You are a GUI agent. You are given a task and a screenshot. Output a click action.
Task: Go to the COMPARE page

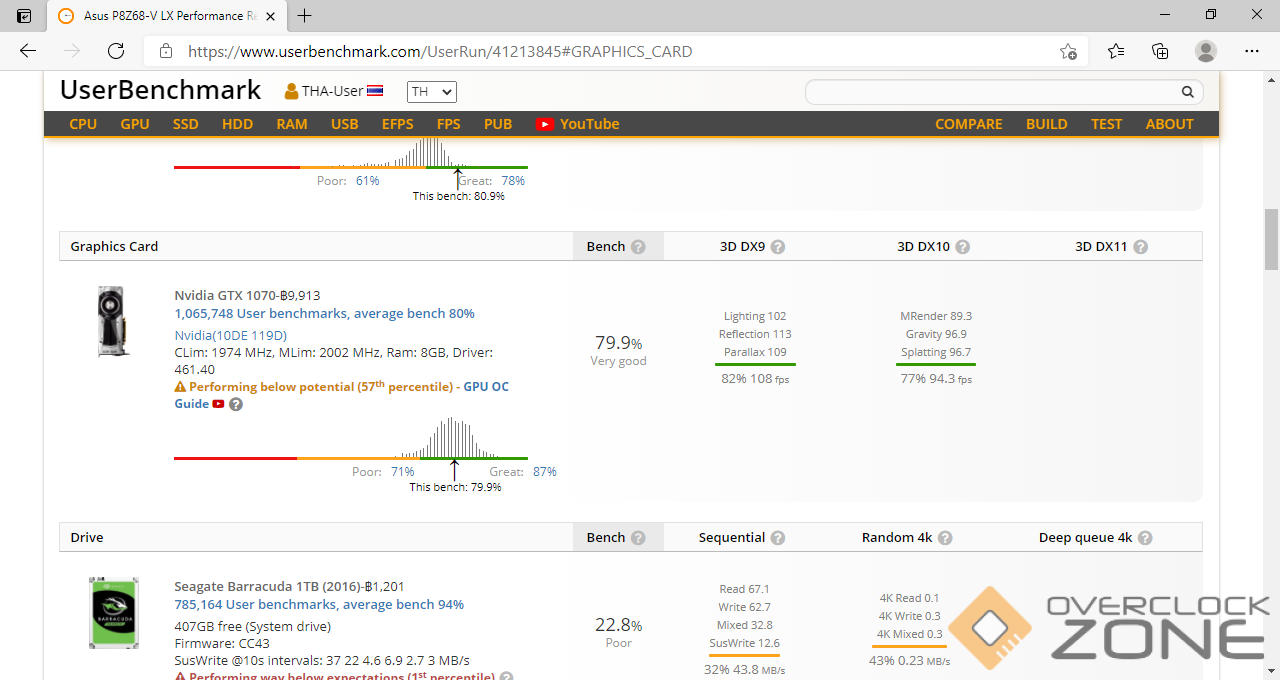tap(968, 124)
